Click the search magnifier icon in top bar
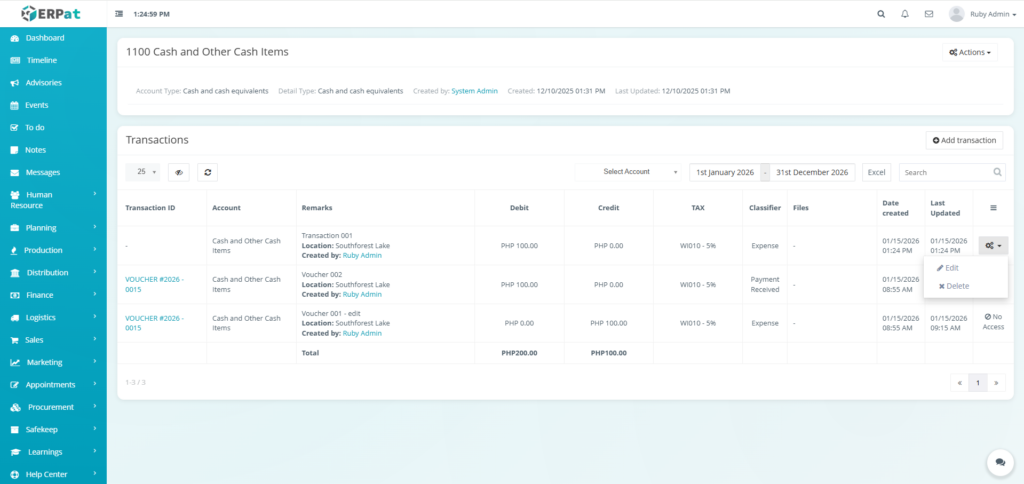Image resolution: width=1024 pixels, height=484 pixels. click(x=880, y=14)
